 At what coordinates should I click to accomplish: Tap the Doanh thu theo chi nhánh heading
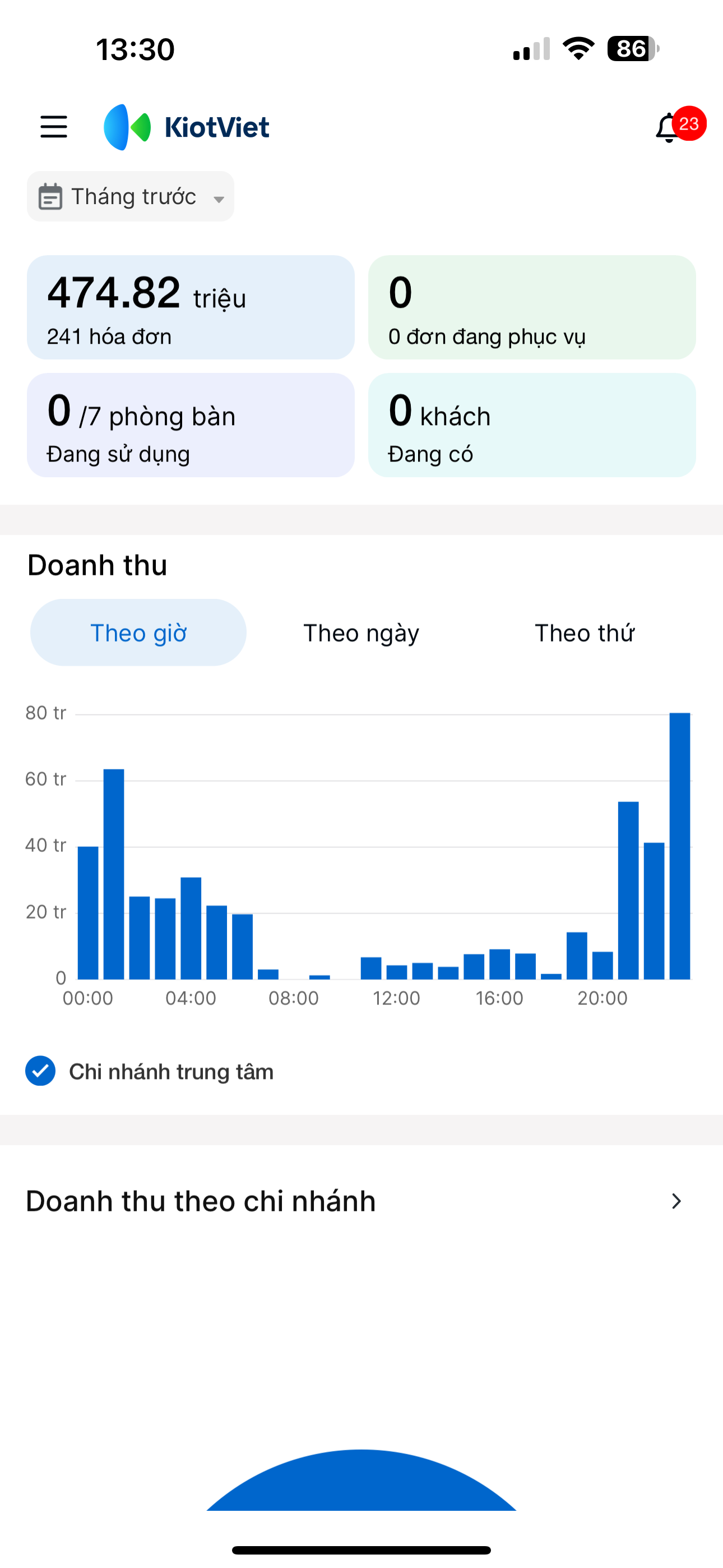[x=201, y=1201]
